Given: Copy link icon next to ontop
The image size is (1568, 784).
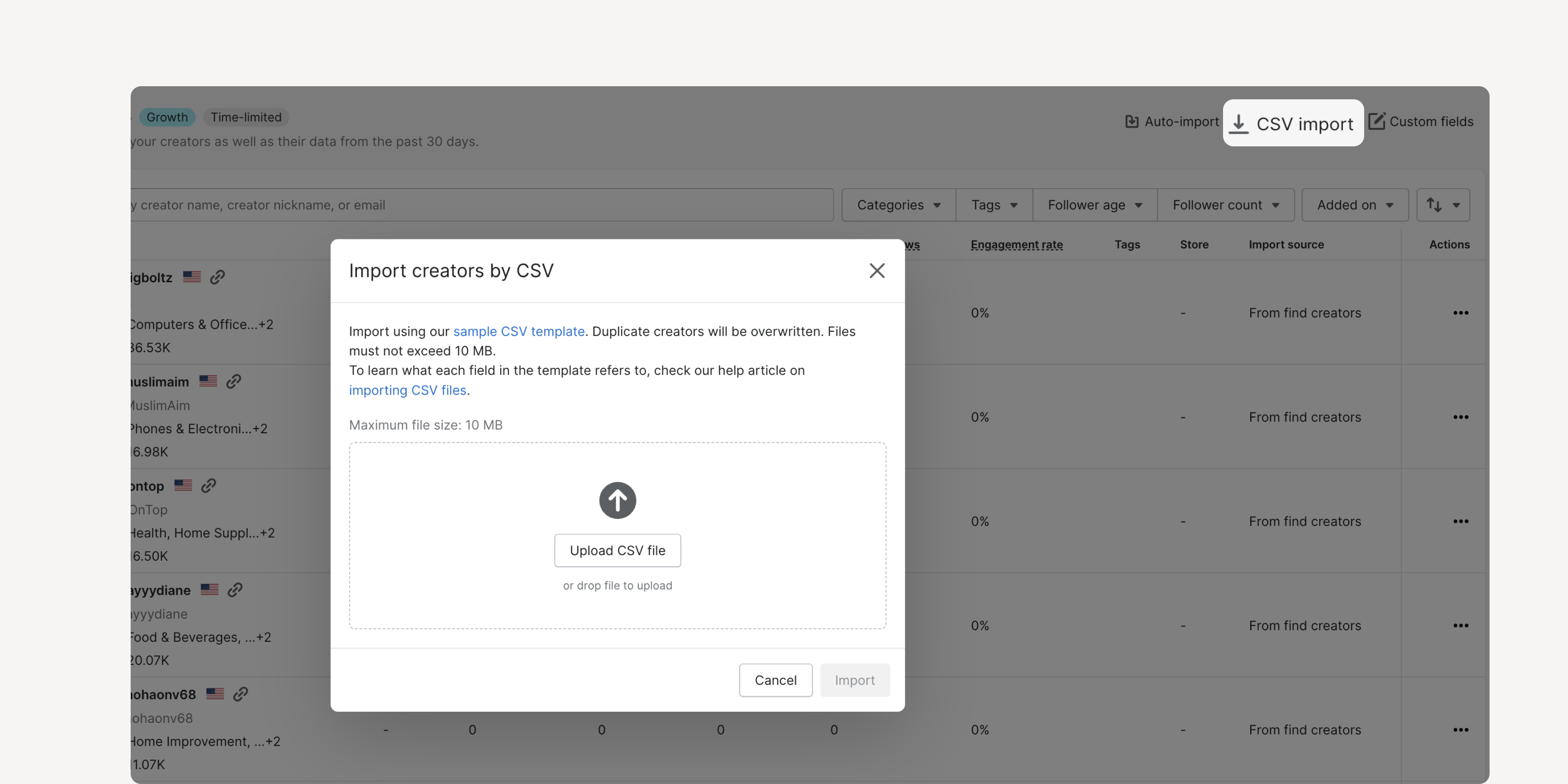Looking at the screenshot, I should point(209,485).
